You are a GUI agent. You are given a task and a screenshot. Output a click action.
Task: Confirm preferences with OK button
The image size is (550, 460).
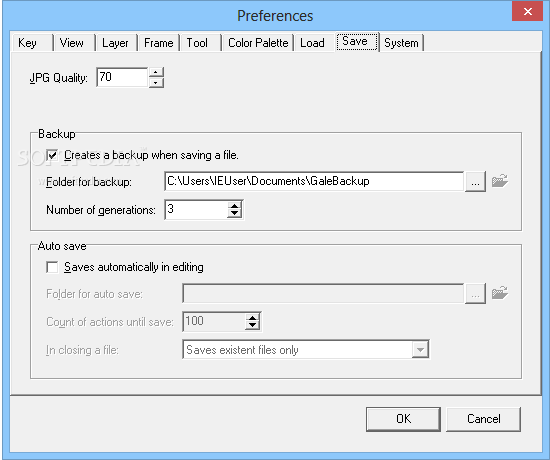[x=403, y=419]
